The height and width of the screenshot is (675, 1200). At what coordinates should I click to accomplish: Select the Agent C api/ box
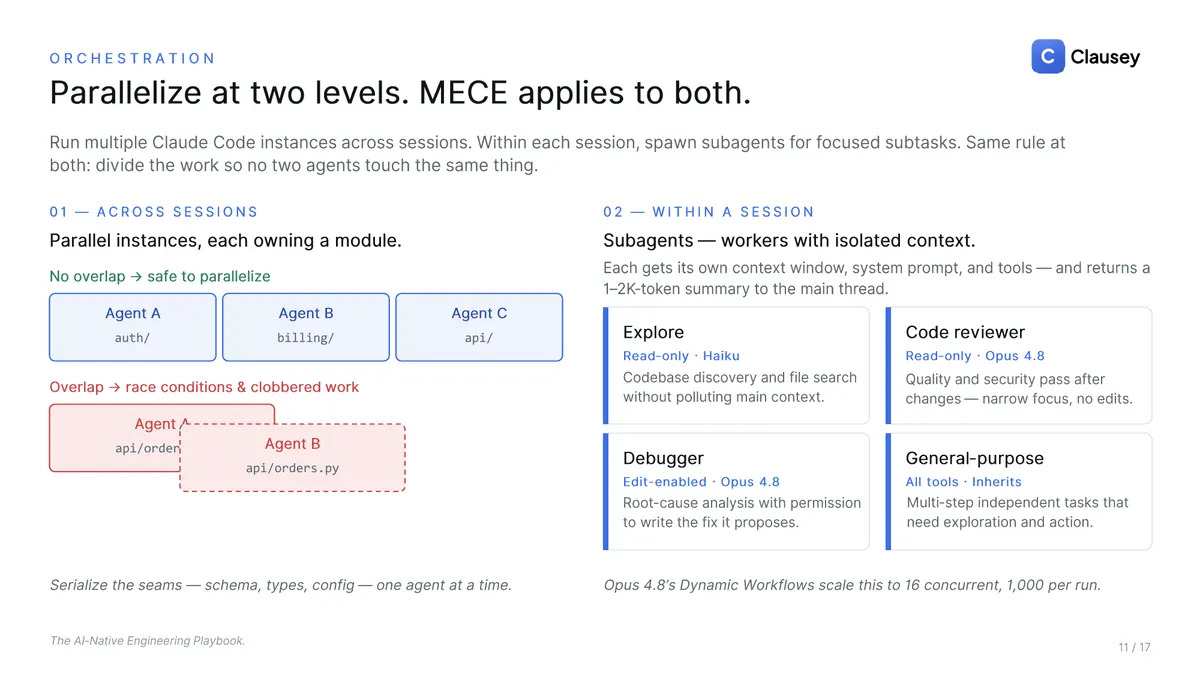(x=479, y=327)
